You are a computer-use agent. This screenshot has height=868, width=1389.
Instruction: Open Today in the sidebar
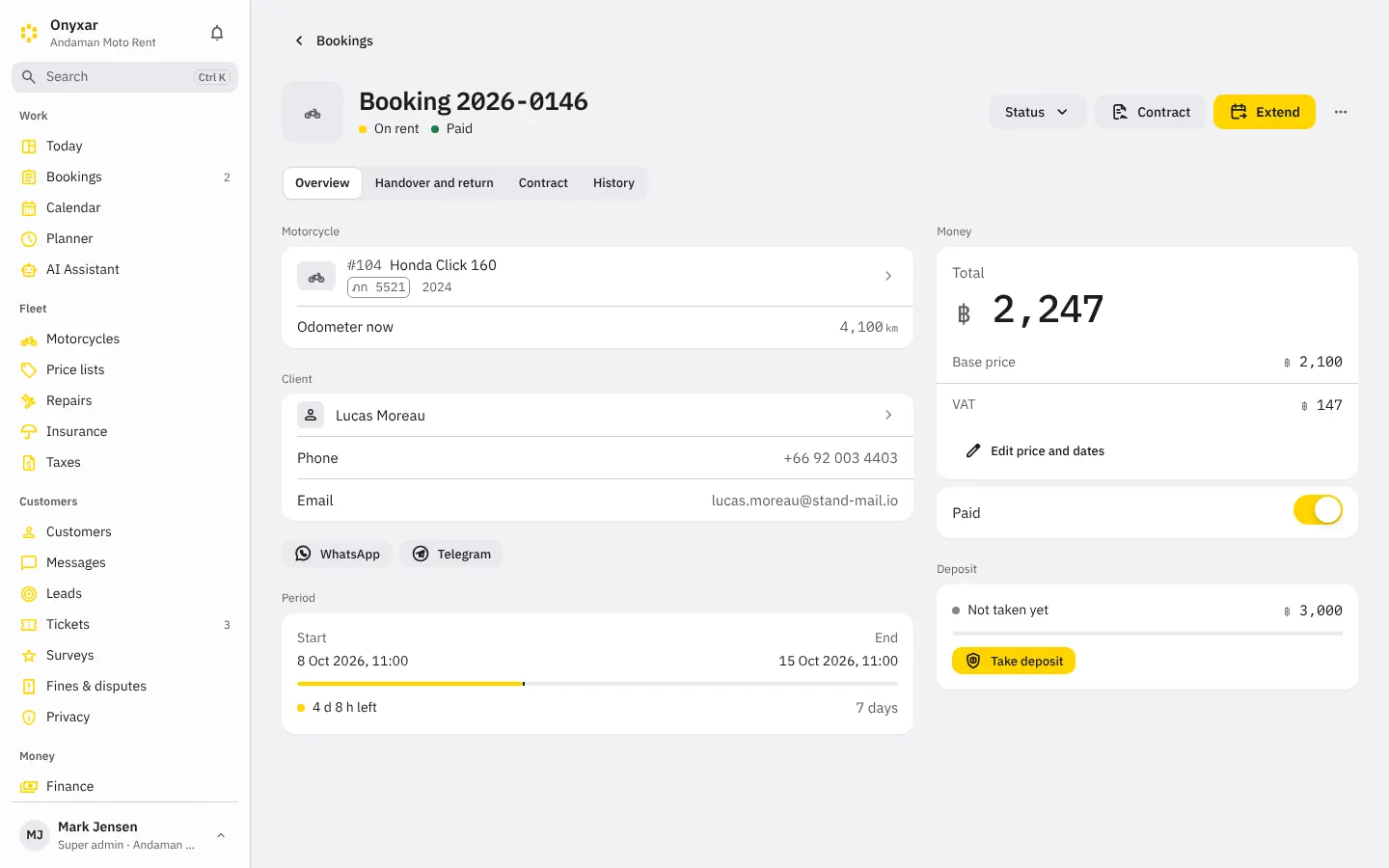pyautogui.click(x=124, y=147)
